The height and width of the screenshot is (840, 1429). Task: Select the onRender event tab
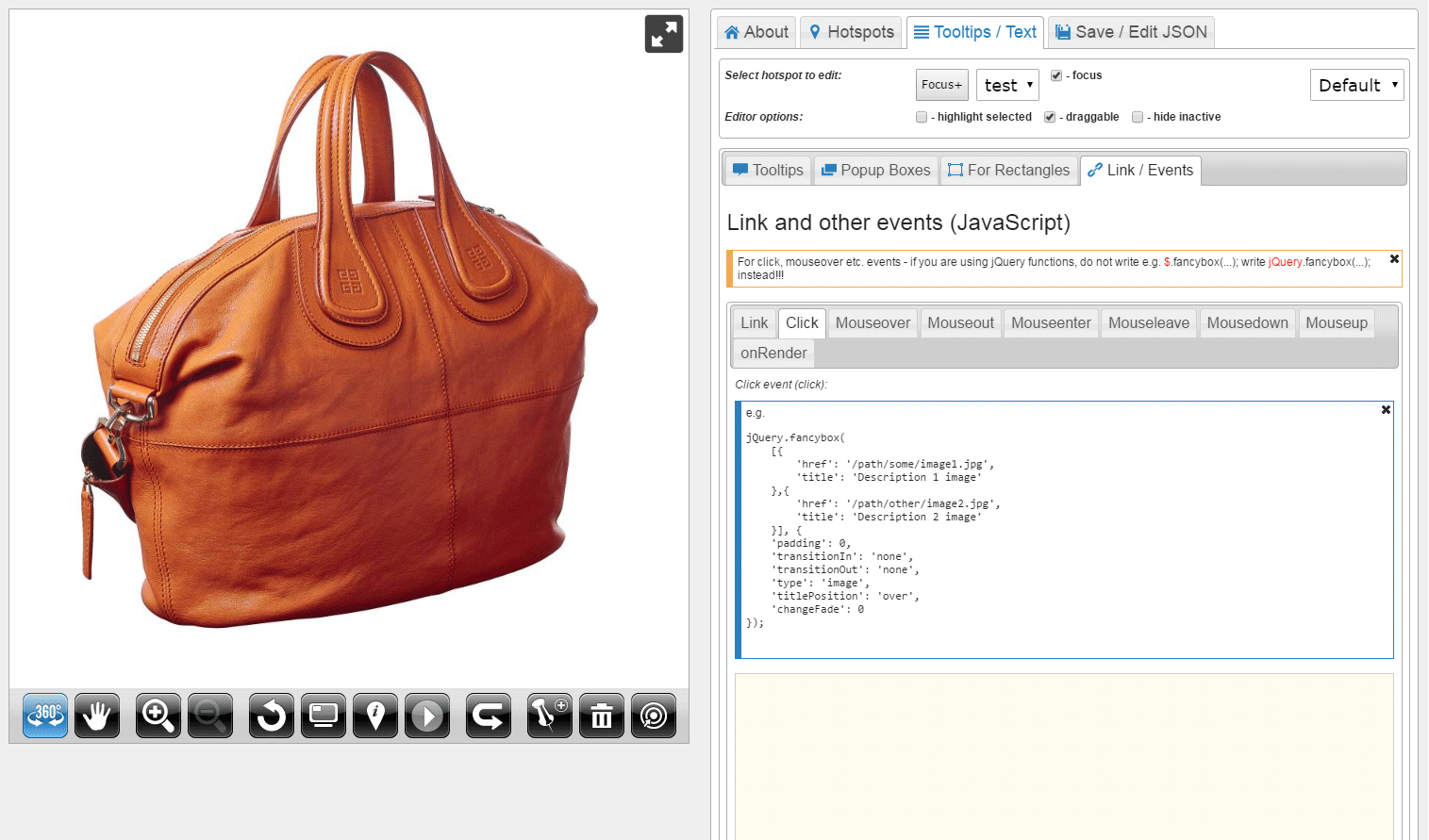[773, 353]
